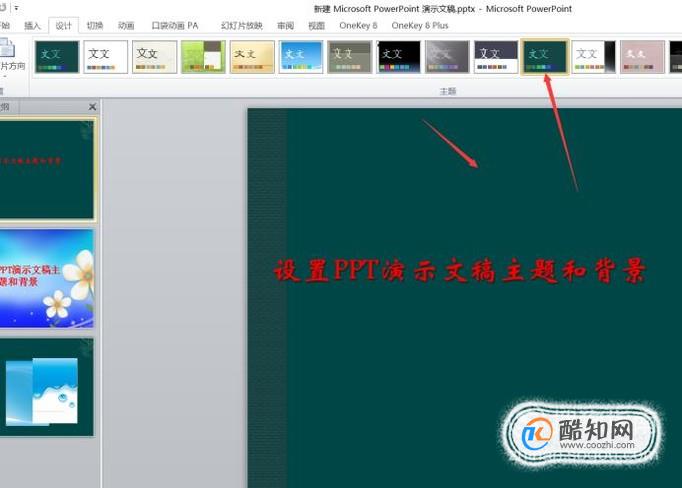Select the 设计 ribbon tab
682x488 pixels.
pos(64,26)
